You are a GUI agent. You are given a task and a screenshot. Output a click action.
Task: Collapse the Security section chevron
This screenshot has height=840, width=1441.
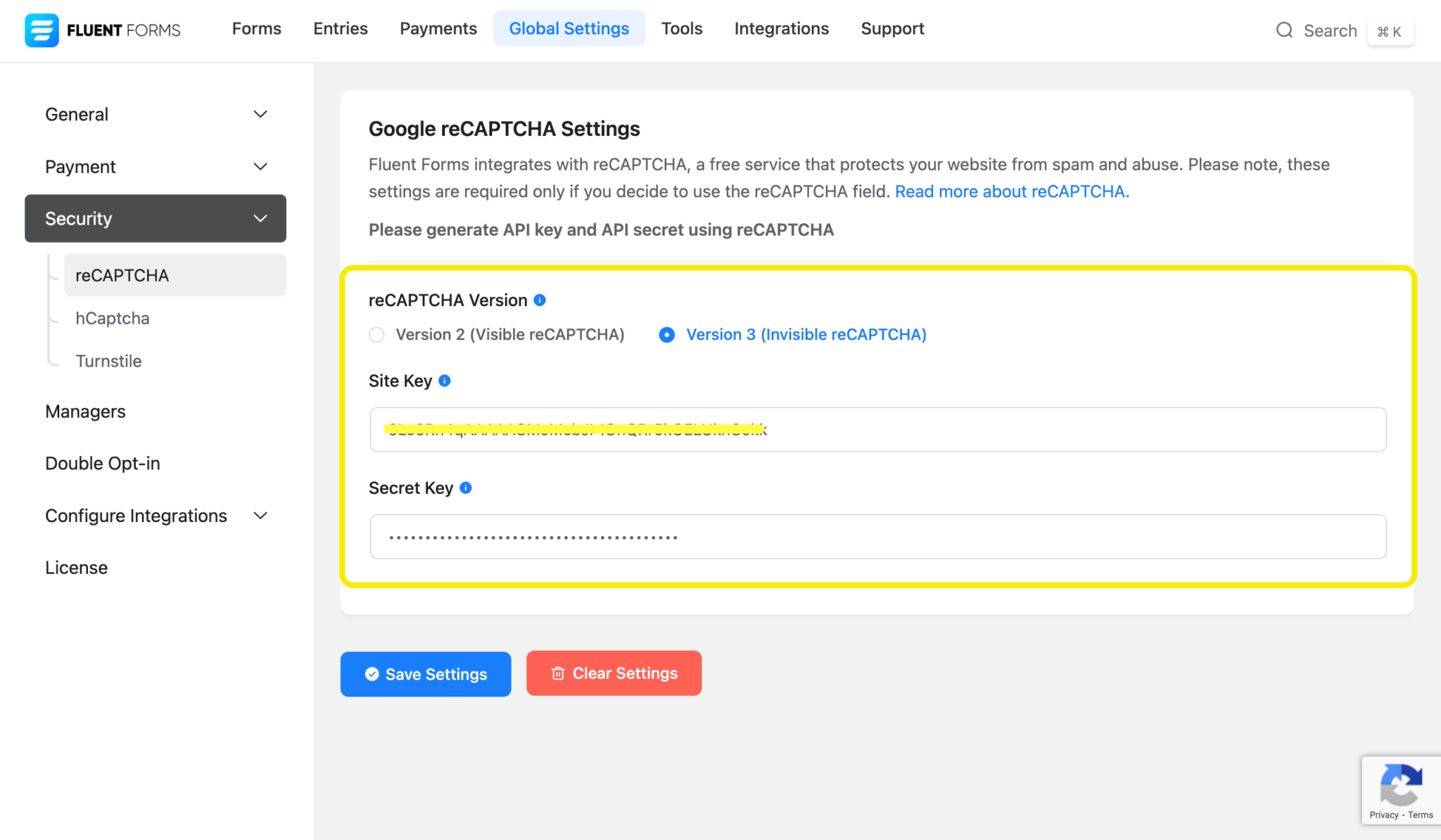[x=260, y=218]
